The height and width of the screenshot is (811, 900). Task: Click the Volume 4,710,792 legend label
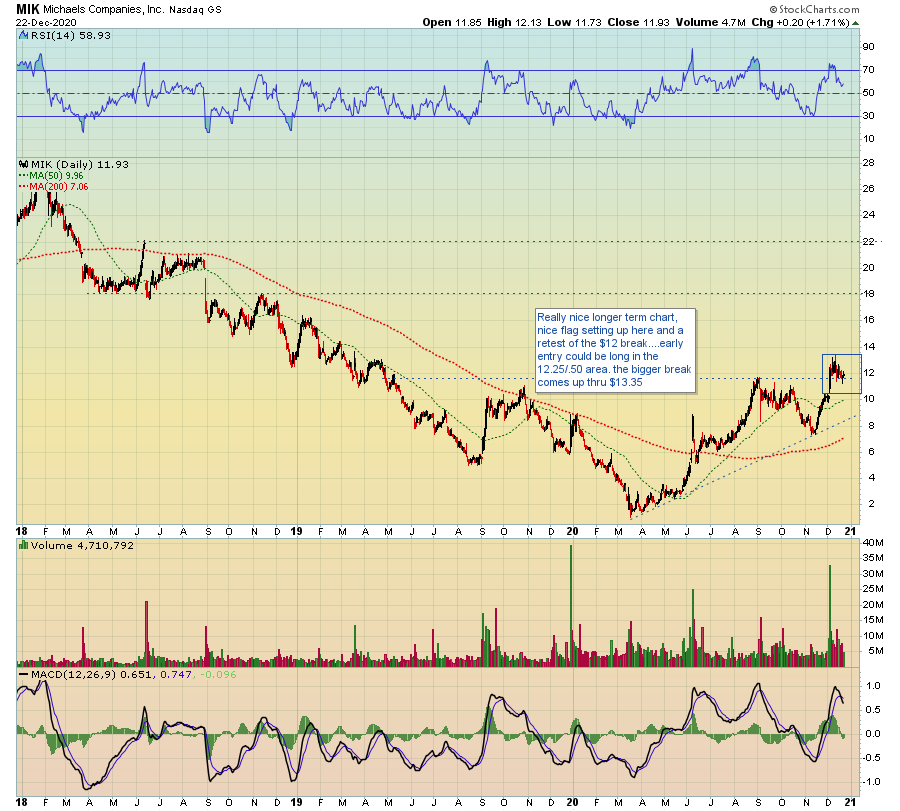[x=82, y=545]
